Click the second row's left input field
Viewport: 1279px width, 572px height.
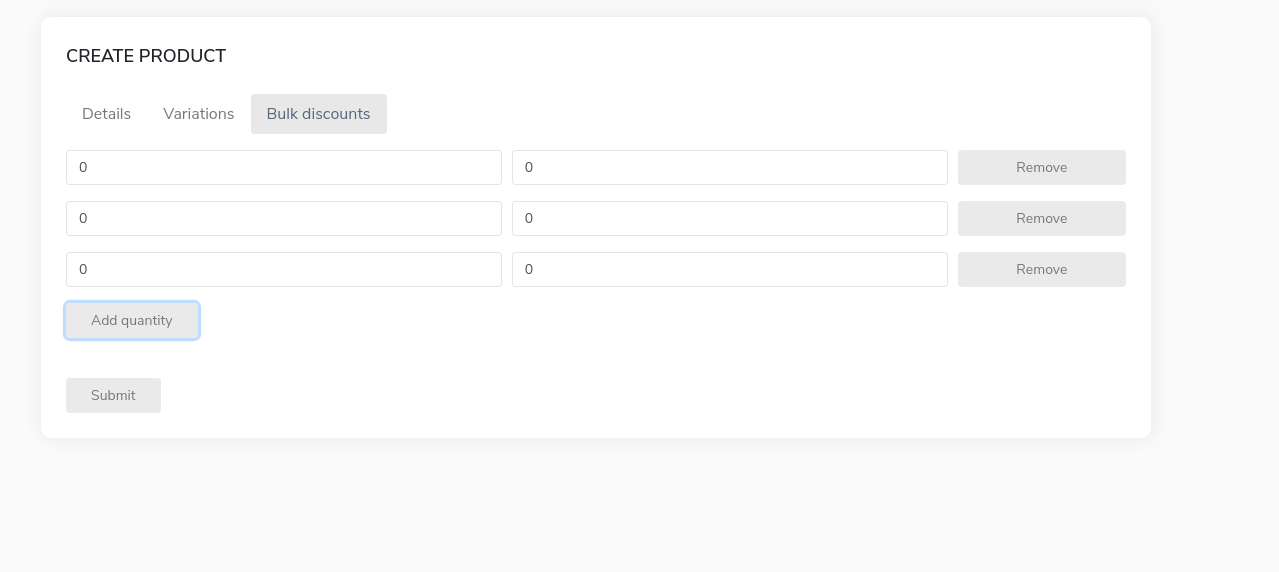[x=283, y=219]
